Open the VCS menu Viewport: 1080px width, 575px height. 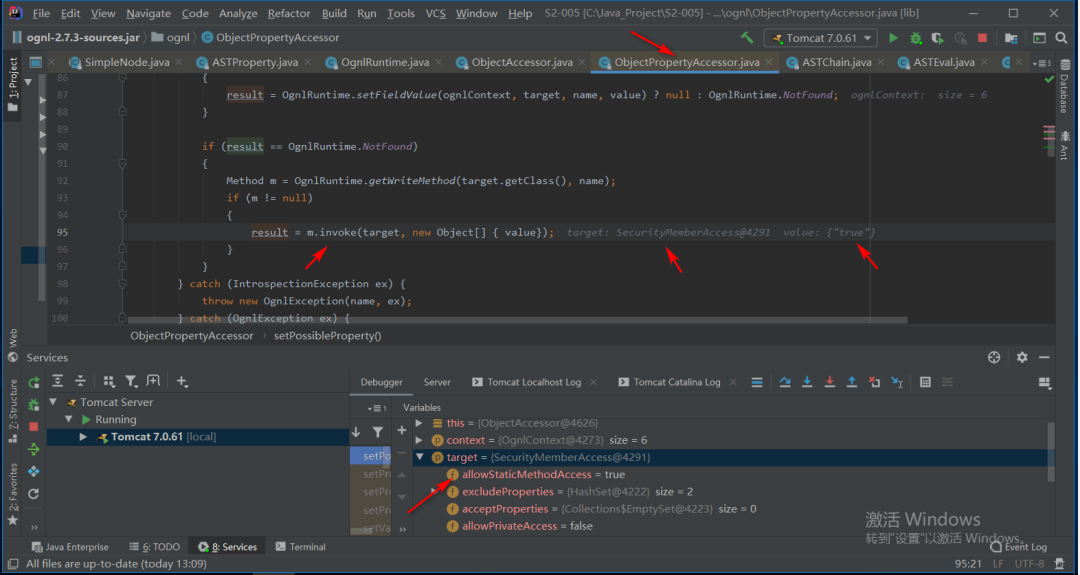[435, 13]
